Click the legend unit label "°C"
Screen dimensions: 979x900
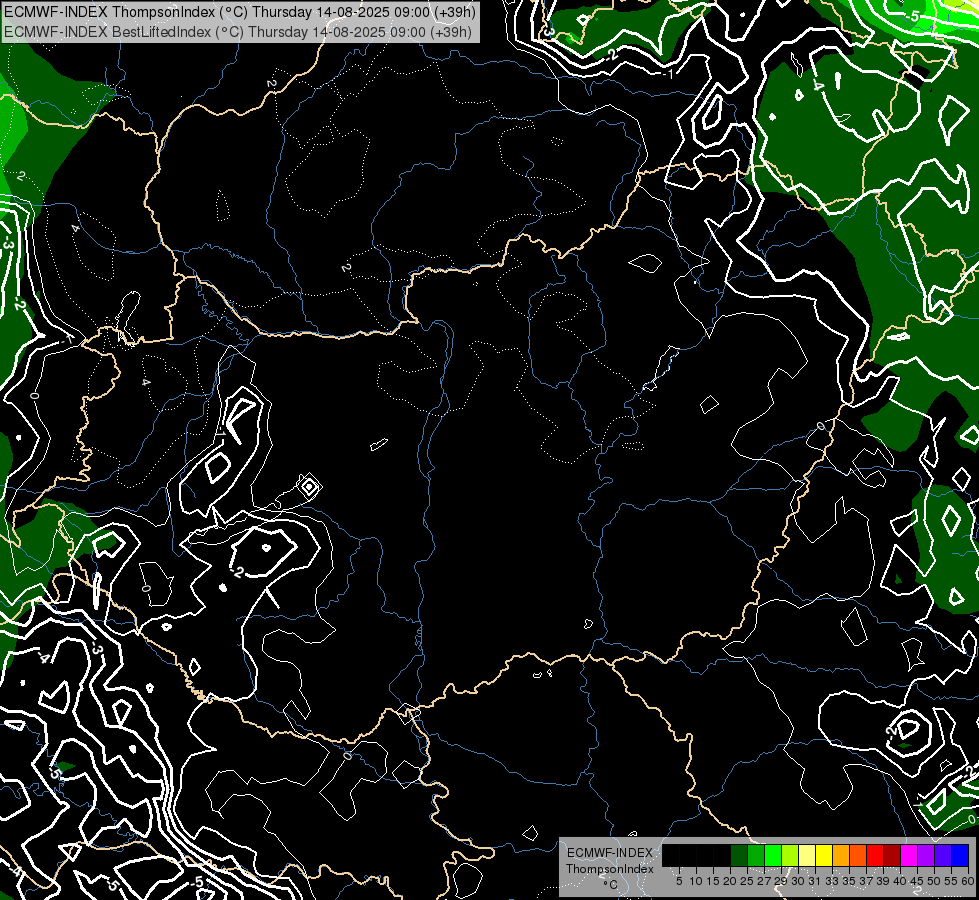611,885
